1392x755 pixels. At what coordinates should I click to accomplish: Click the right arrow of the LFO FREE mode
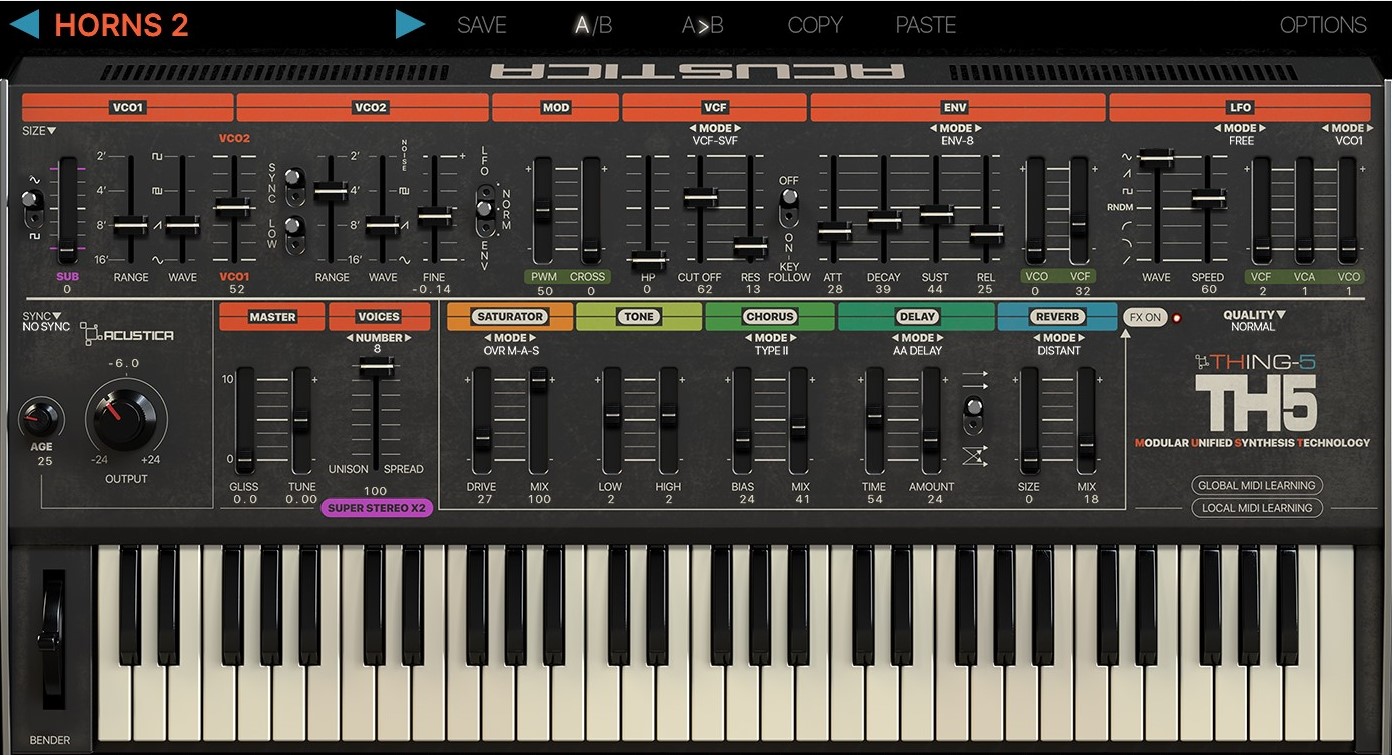1263,128
